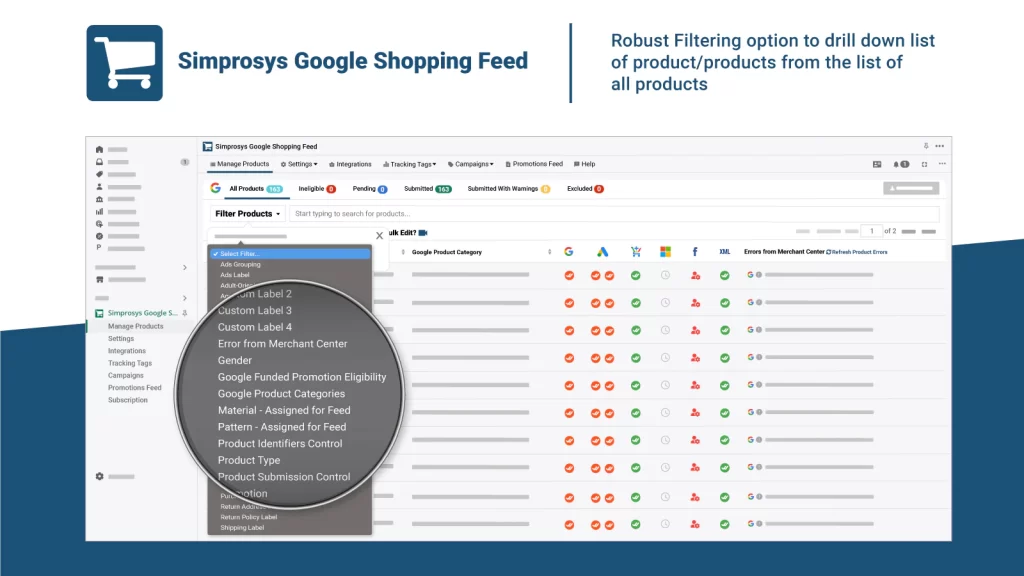Open the Filter Products dropdown
This screenshot has width=1024, height=576.
point(248,214)
